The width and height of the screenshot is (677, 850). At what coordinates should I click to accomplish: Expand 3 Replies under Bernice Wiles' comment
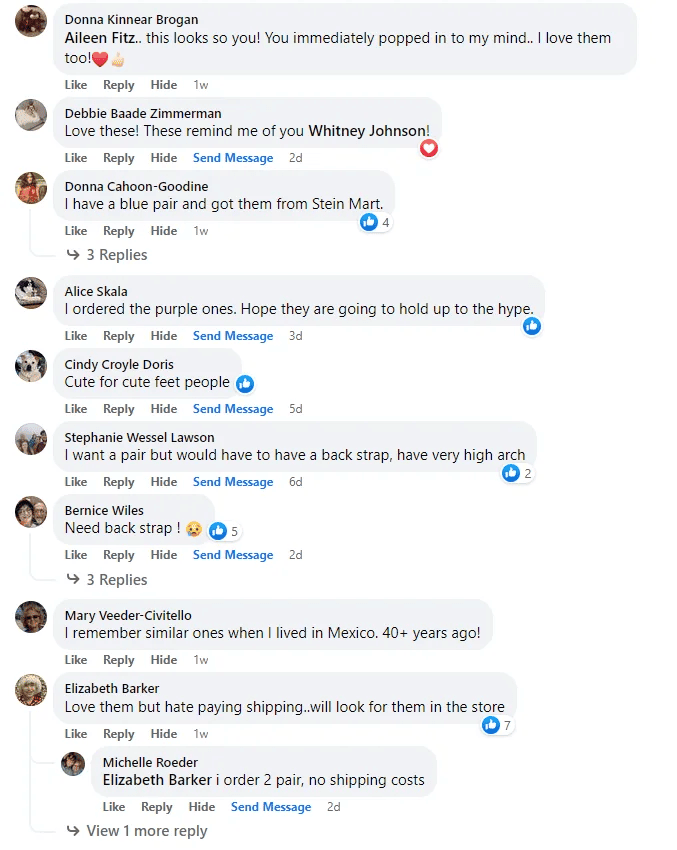[x=116, y=580]
